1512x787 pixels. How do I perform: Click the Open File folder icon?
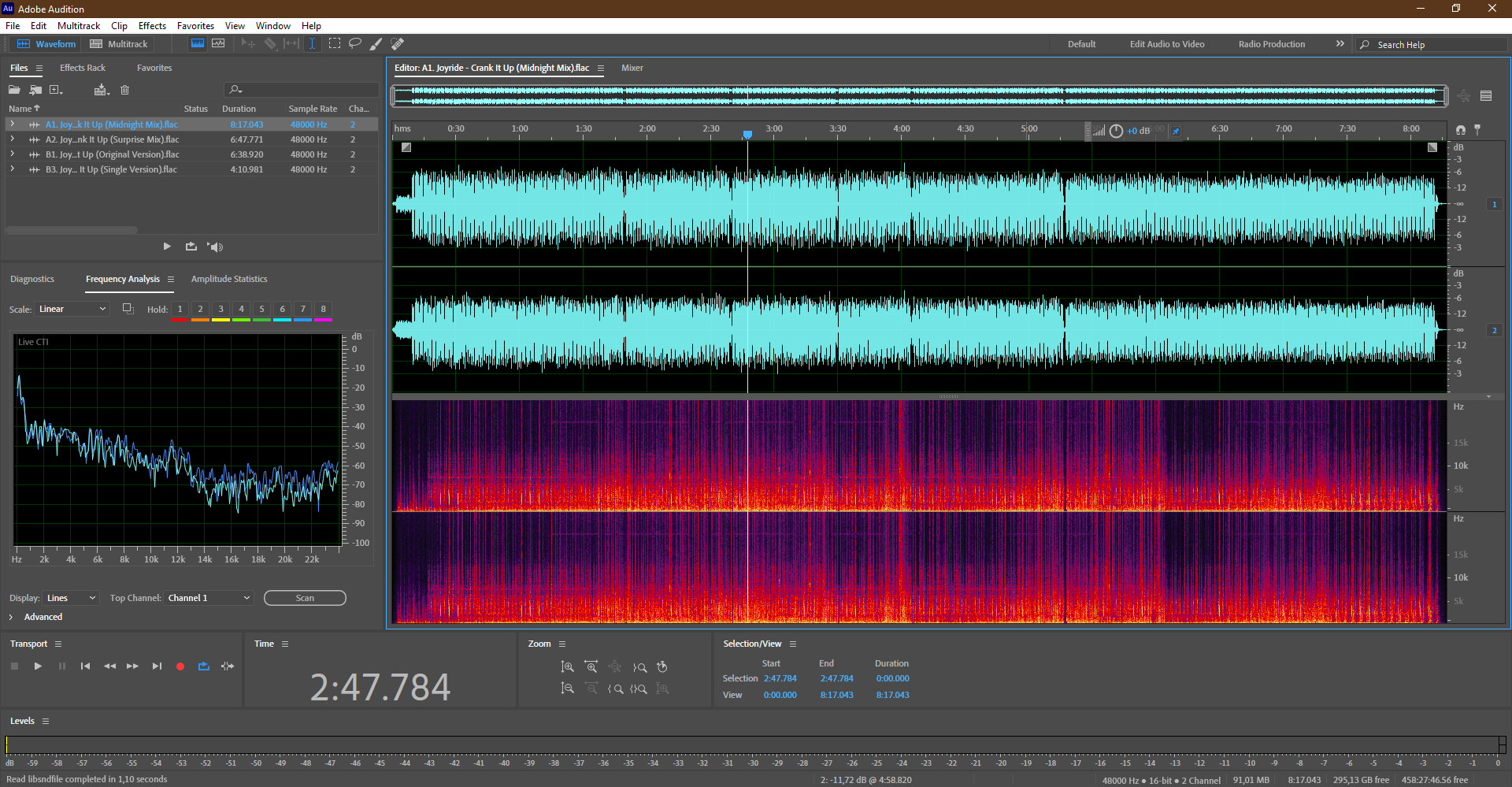[x=14, y=90]
